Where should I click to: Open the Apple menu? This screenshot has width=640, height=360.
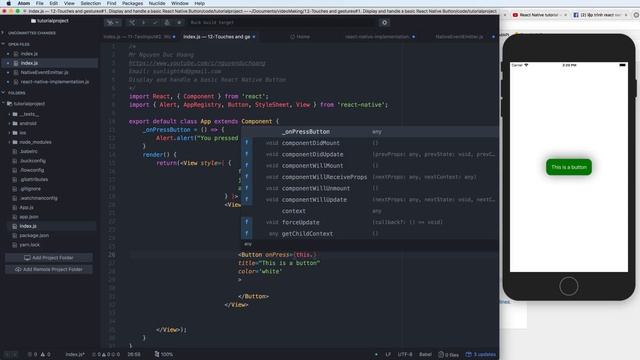click(x=9, y=3)
